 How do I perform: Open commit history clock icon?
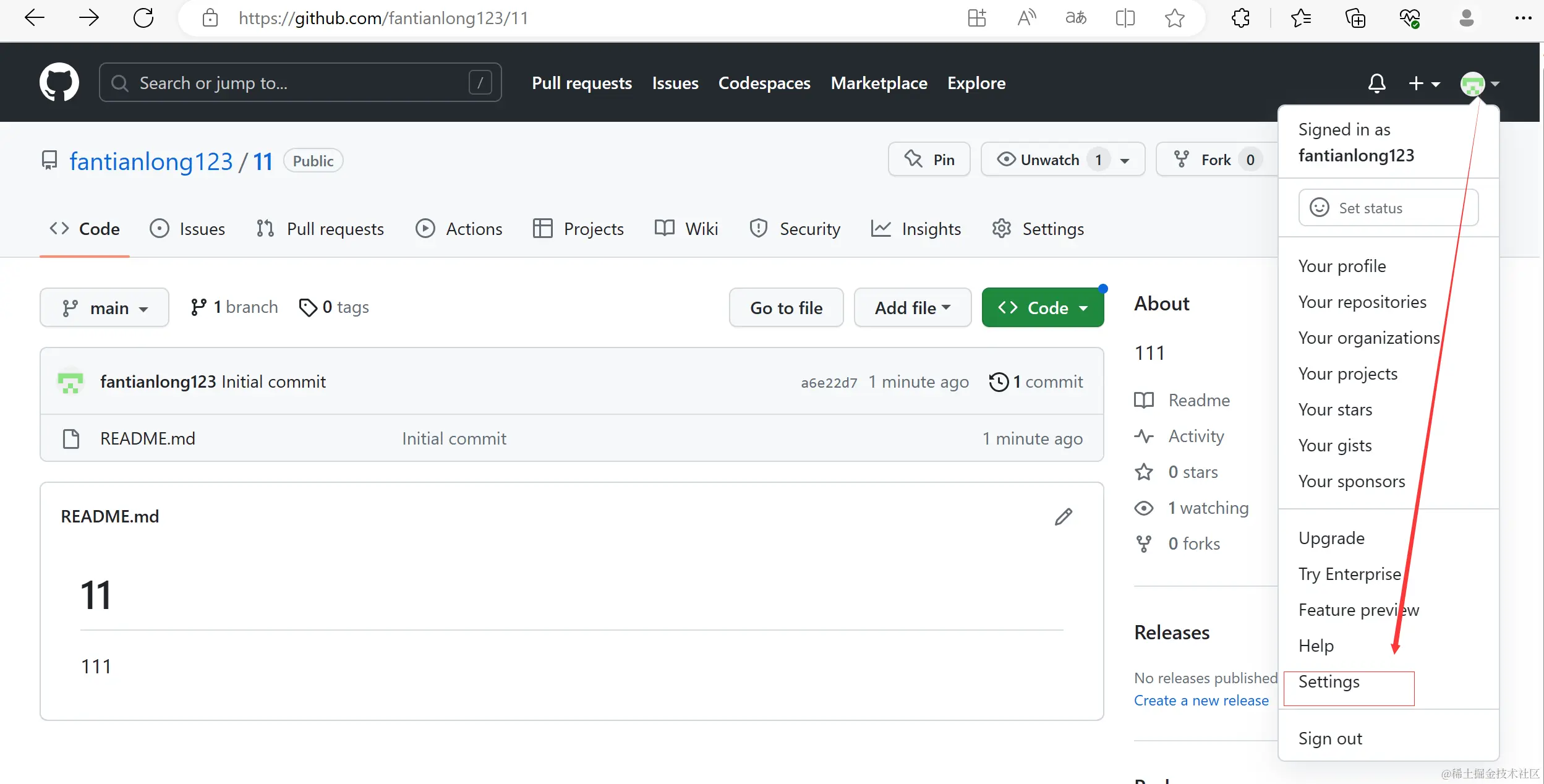(x=998, y=382)
